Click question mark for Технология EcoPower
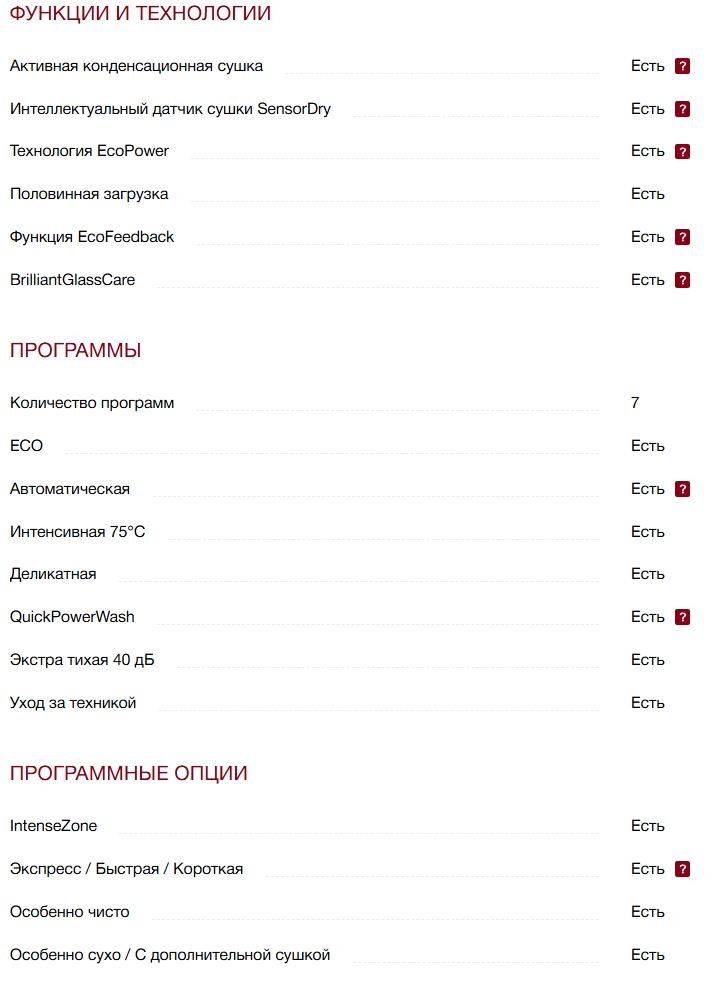This screenshot has height=989, width=725. pyautogui.click(x=682, y=152)
